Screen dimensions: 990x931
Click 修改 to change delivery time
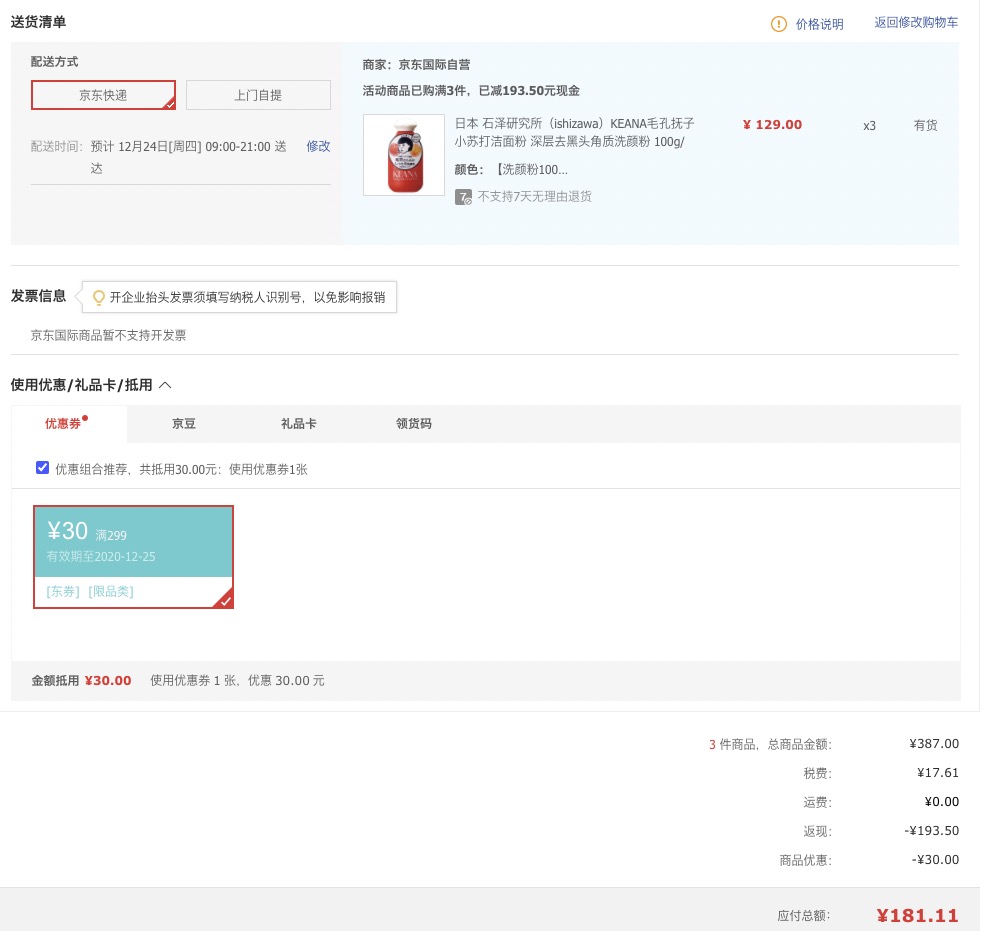(318, 146)
